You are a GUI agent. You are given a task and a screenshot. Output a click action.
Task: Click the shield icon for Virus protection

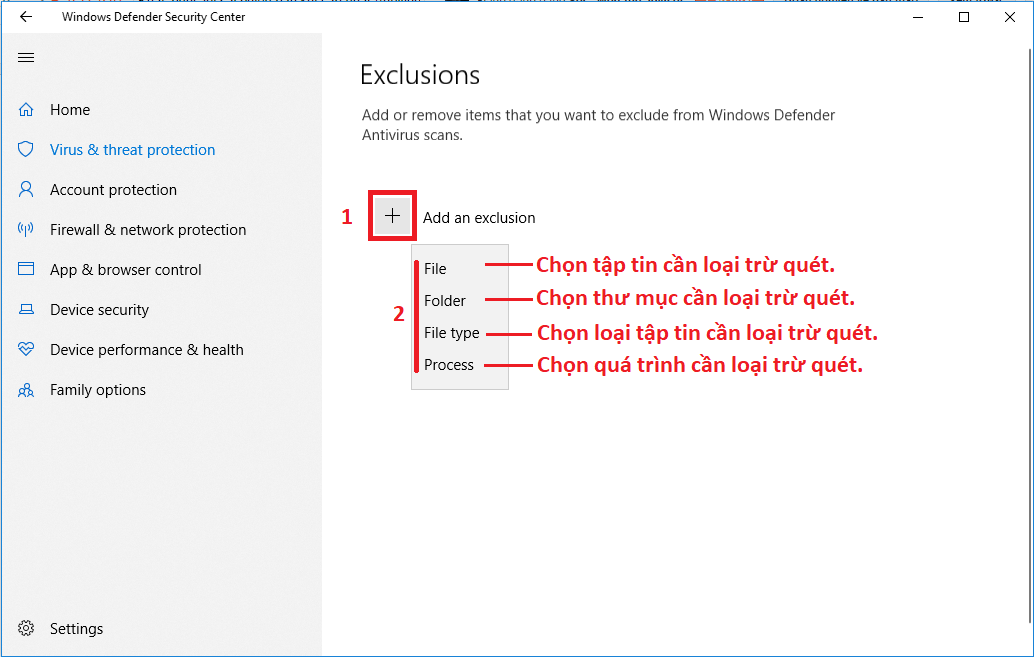[x=26, y=149]
